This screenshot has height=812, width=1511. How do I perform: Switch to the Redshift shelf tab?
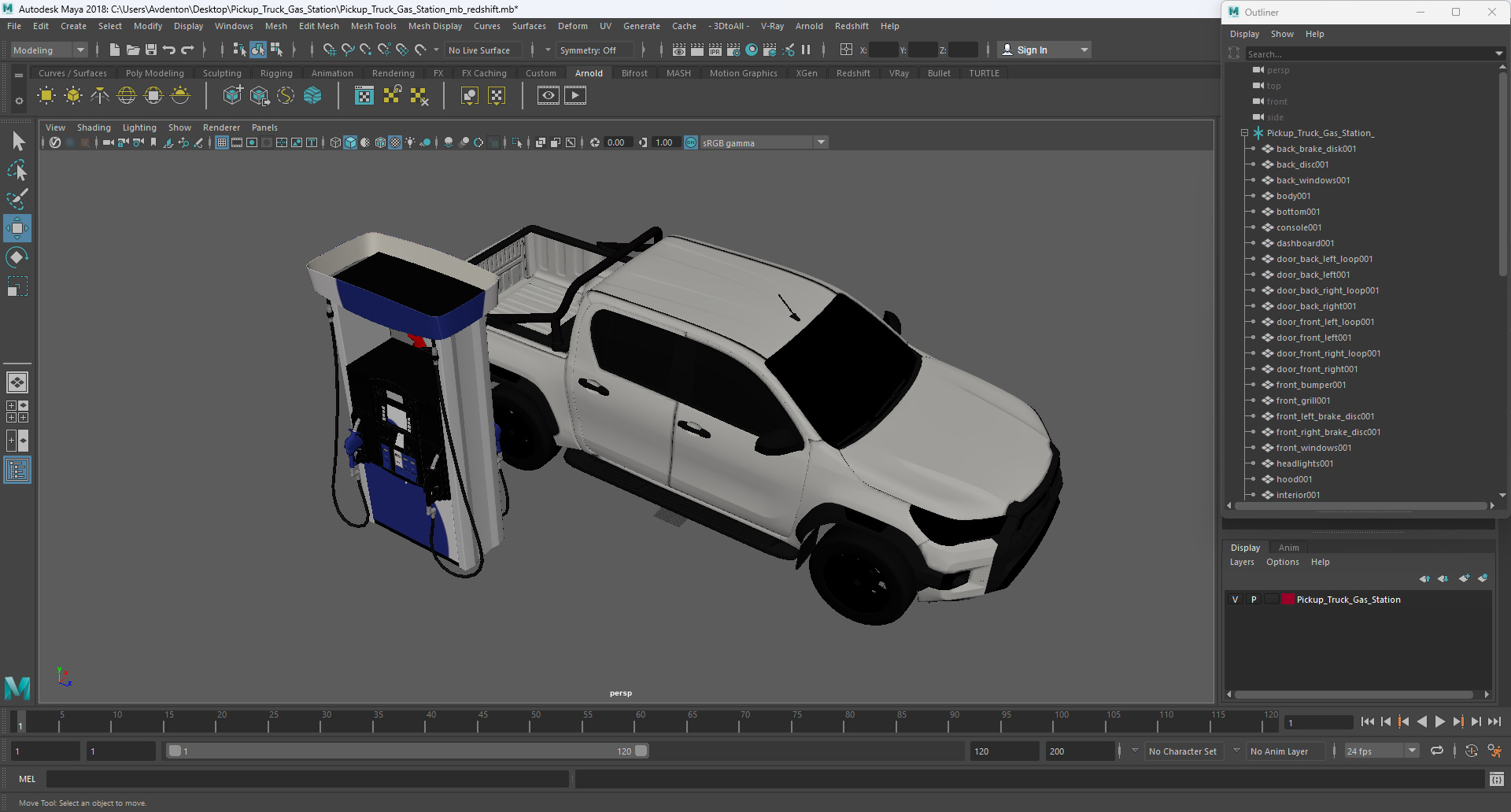click(x=852, y=73)
